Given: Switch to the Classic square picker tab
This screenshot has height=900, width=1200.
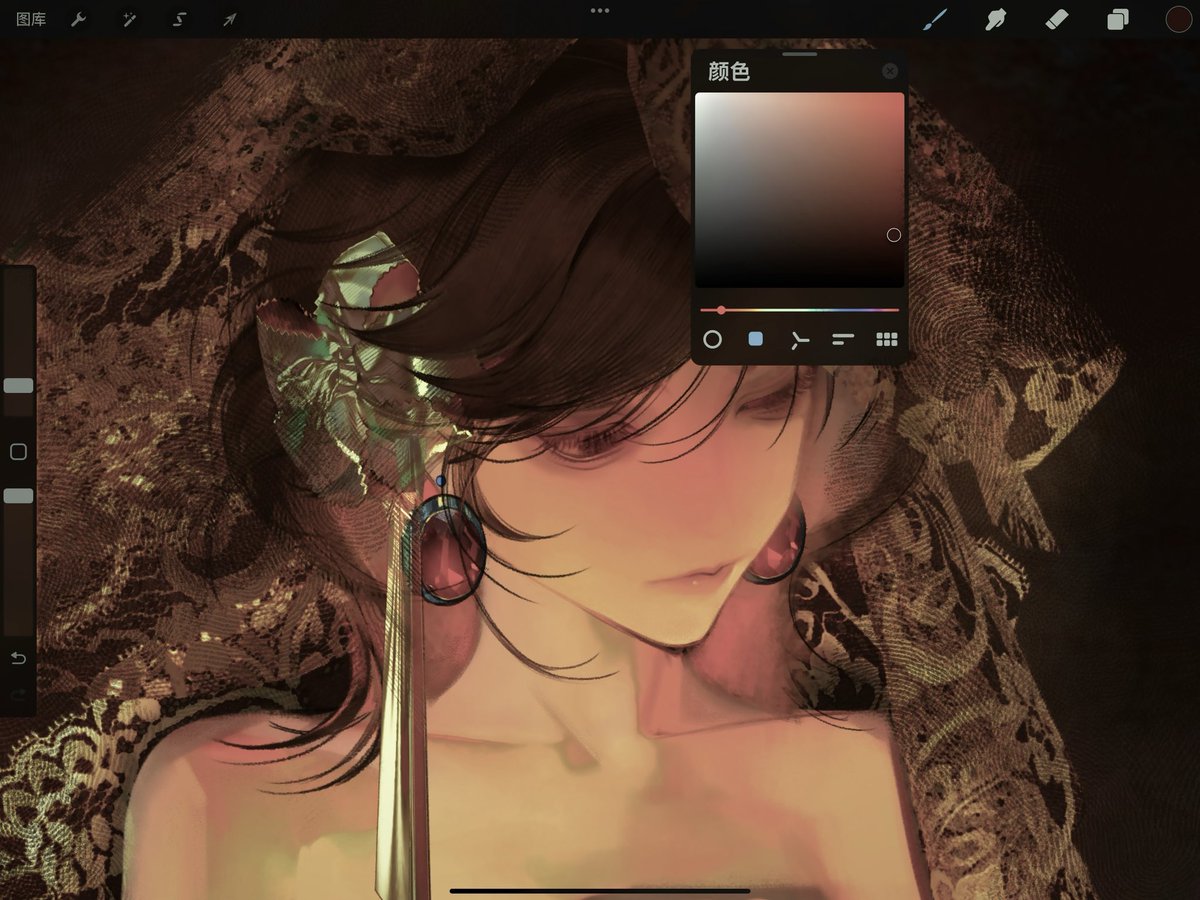Looking at the screenshot, I should coord(756,339).
